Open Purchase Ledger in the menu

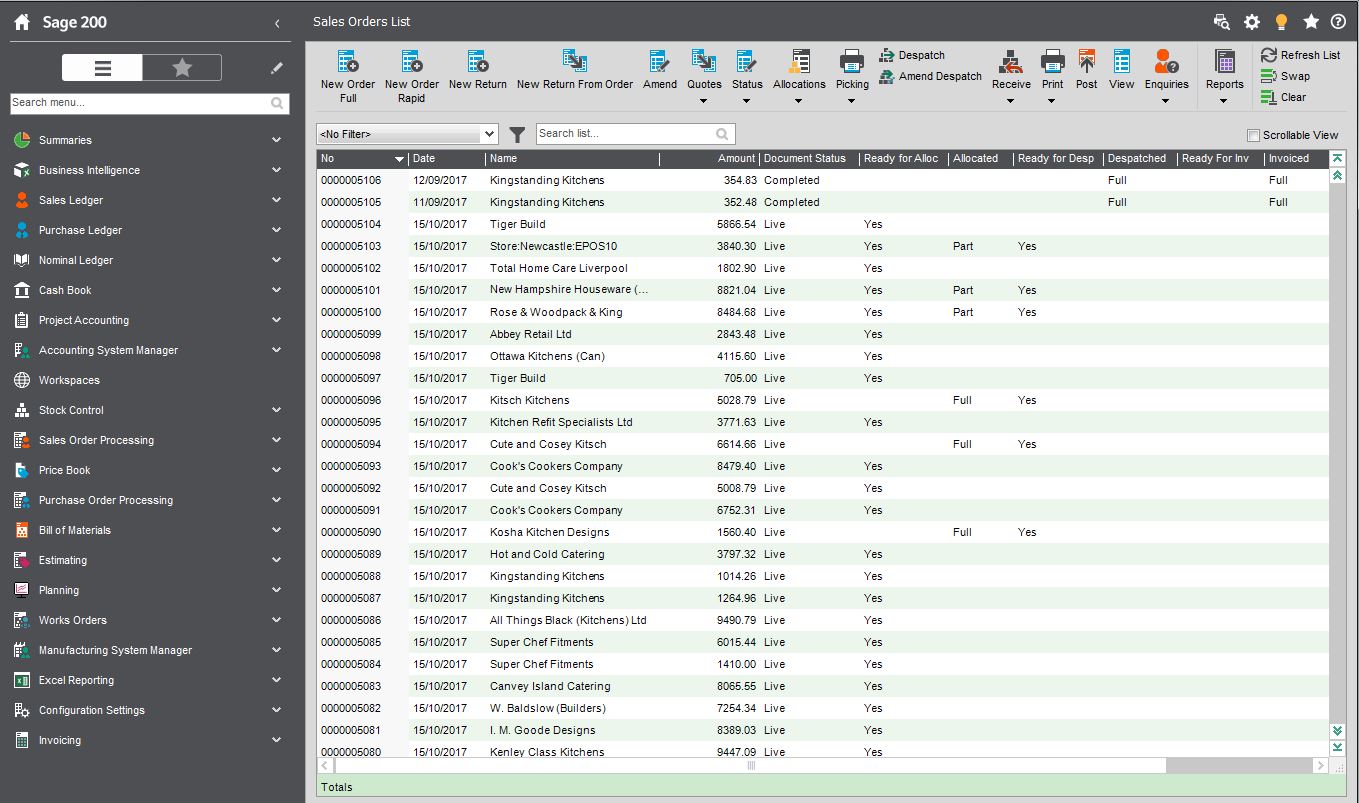80,230
